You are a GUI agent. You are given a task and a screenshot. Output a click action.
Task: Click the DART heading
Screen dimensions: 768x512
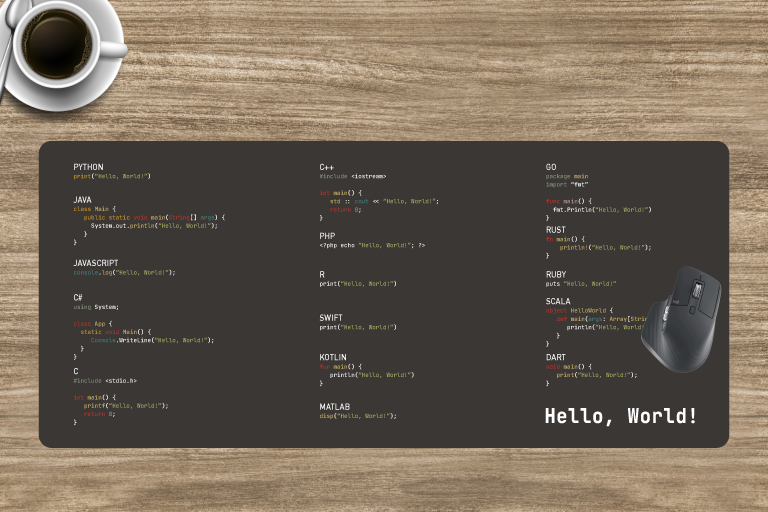point(555,358)
